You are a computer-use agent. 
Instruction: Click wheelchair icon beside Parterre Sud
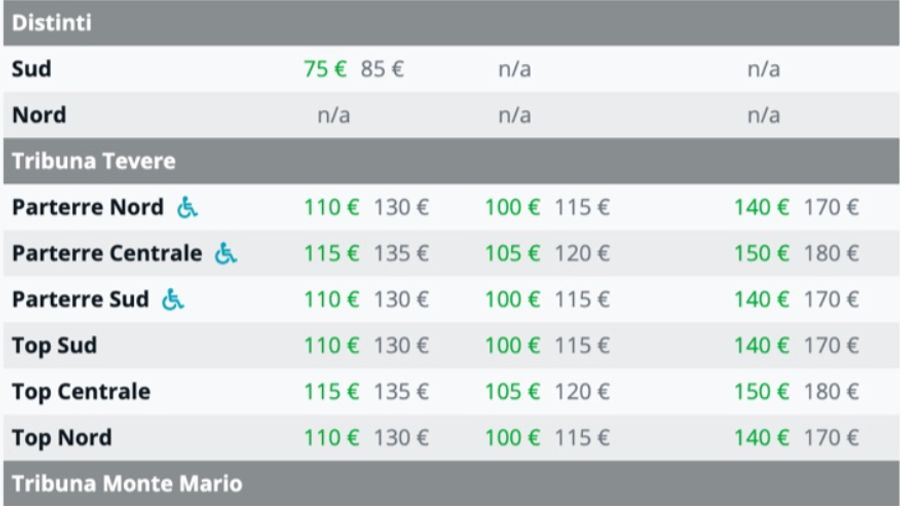point(173,299)
